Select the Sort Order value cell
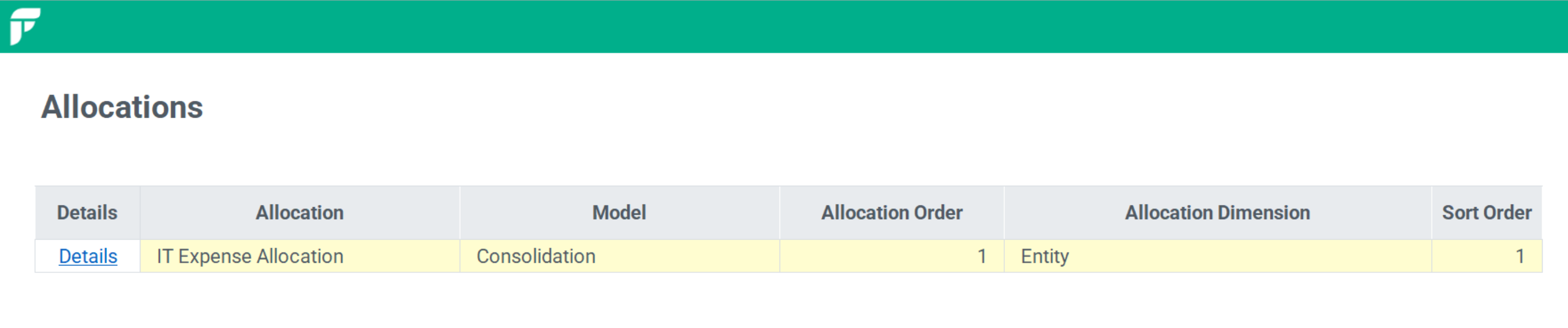The image size is (1568, 328). click(x=1486, y=256)
